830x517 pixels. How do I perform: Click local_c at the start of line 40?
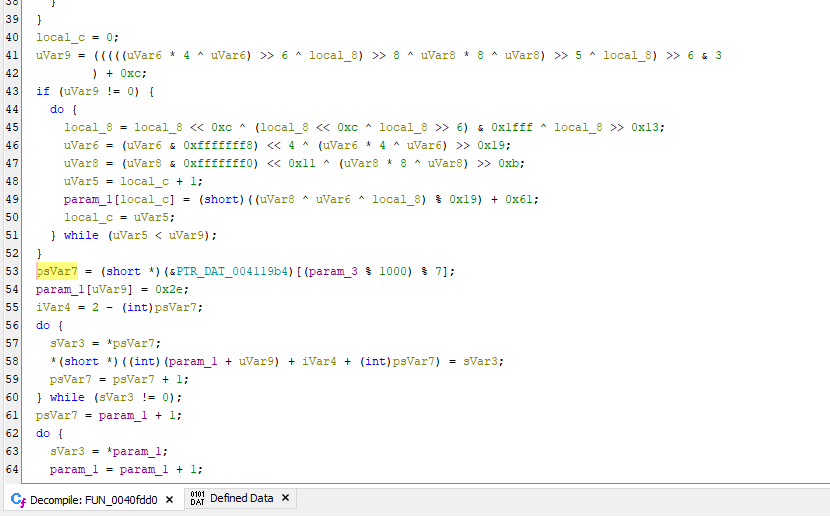pos(57,37)
